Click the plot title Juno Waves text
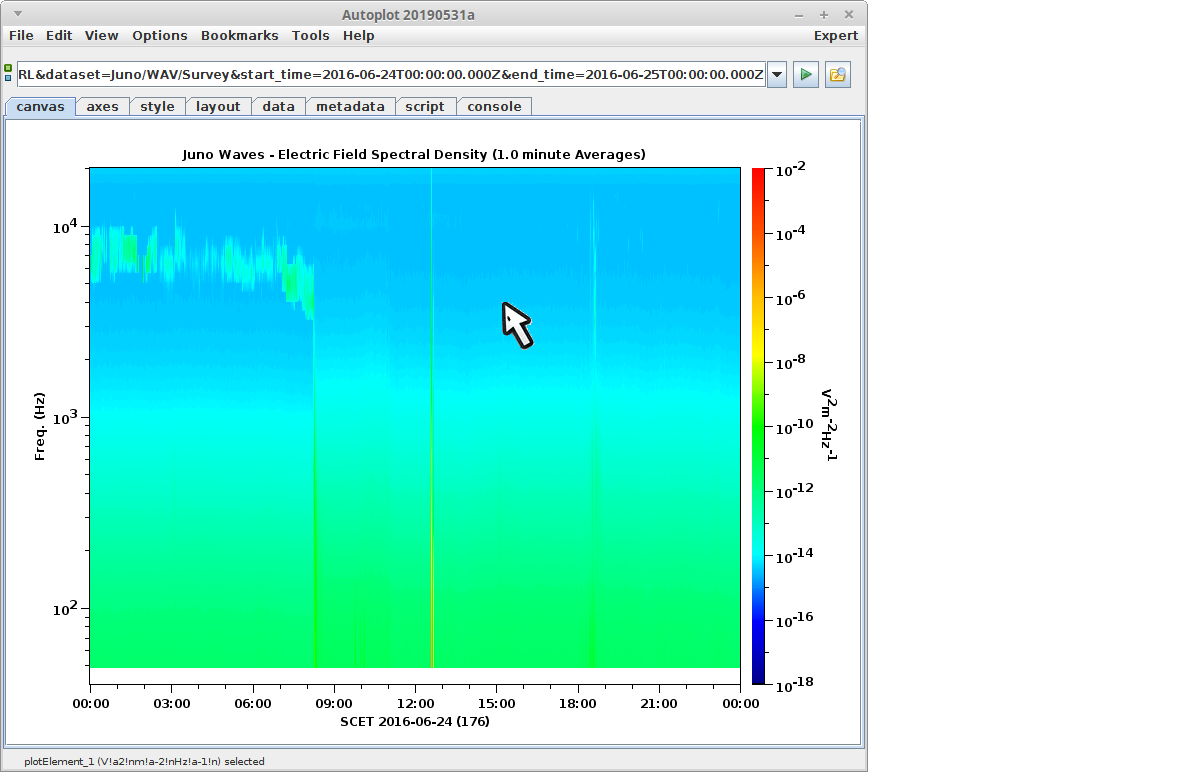Viewport: 1197px width, 772px height. click(413, 154)
